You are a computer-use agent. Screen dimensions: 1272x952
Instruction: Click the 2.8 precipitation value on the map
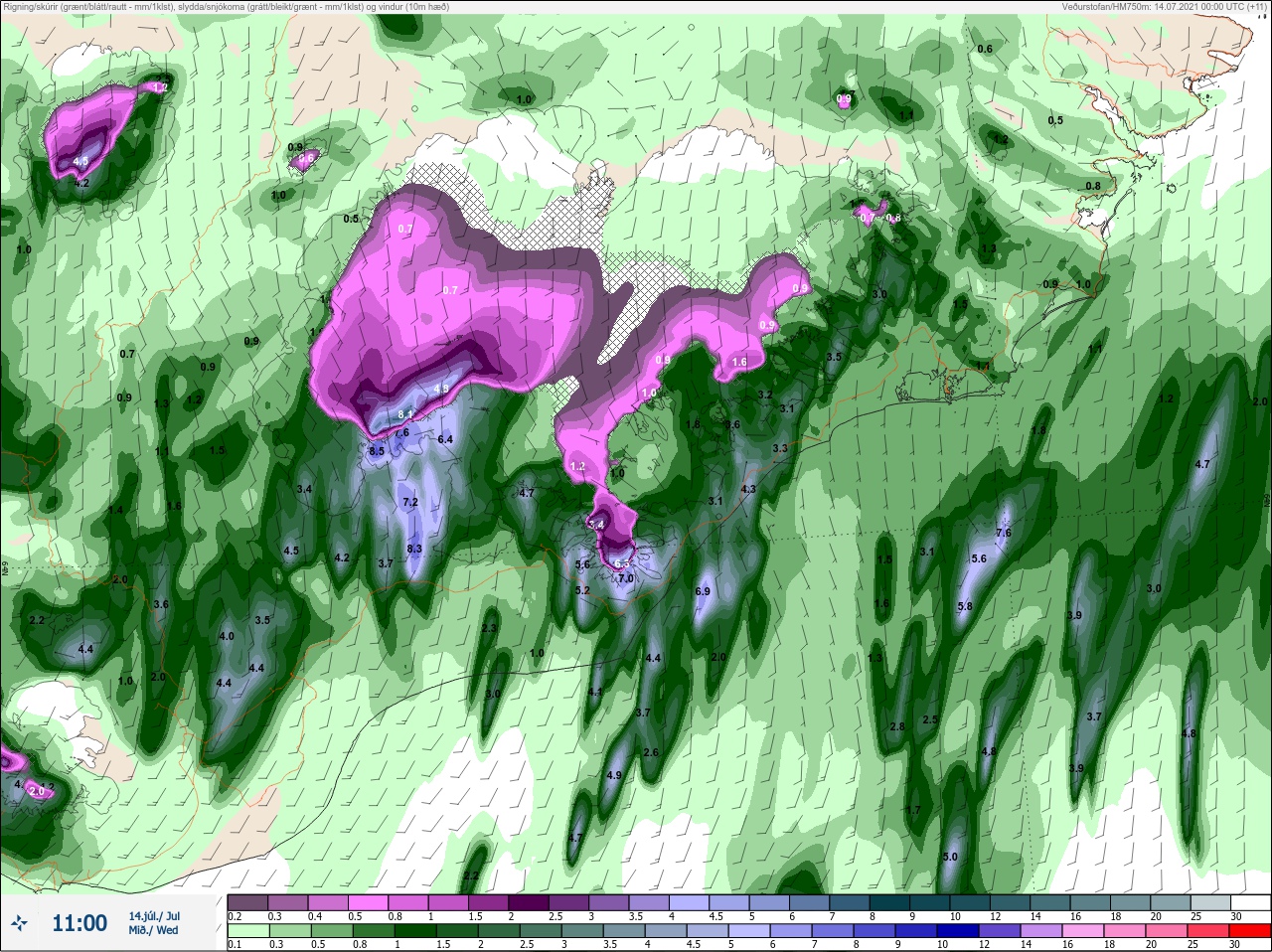tap(897, 726)
